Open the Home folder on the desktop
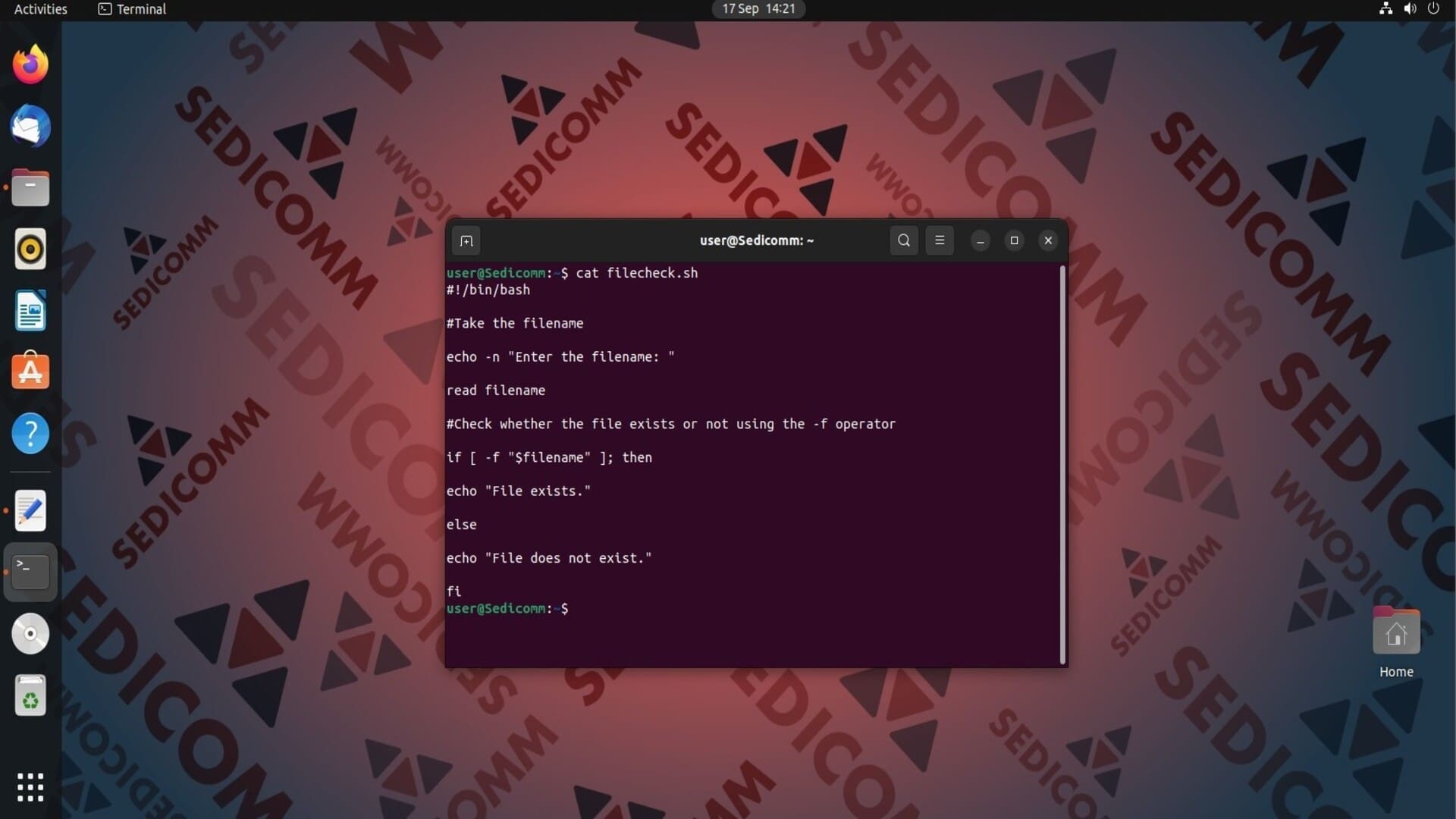 (x=1396, y=643)
